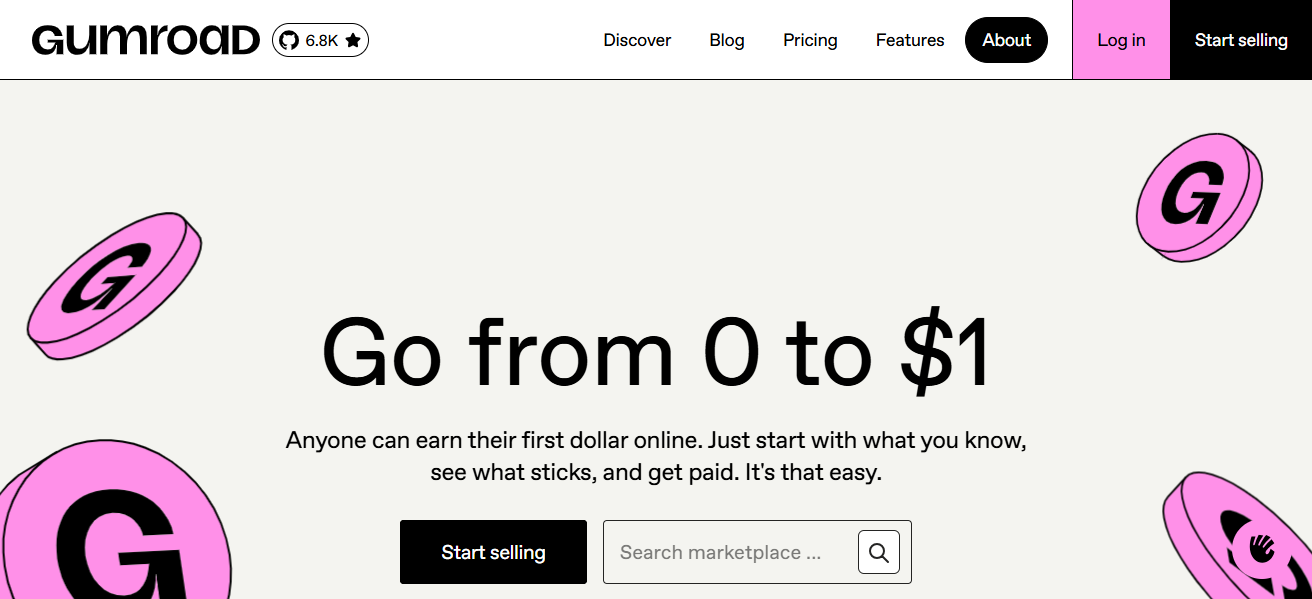Click Start selling in the top header
This screenshot has height=599, width=1312.
pyautogui.click(x=1241, y=40)
